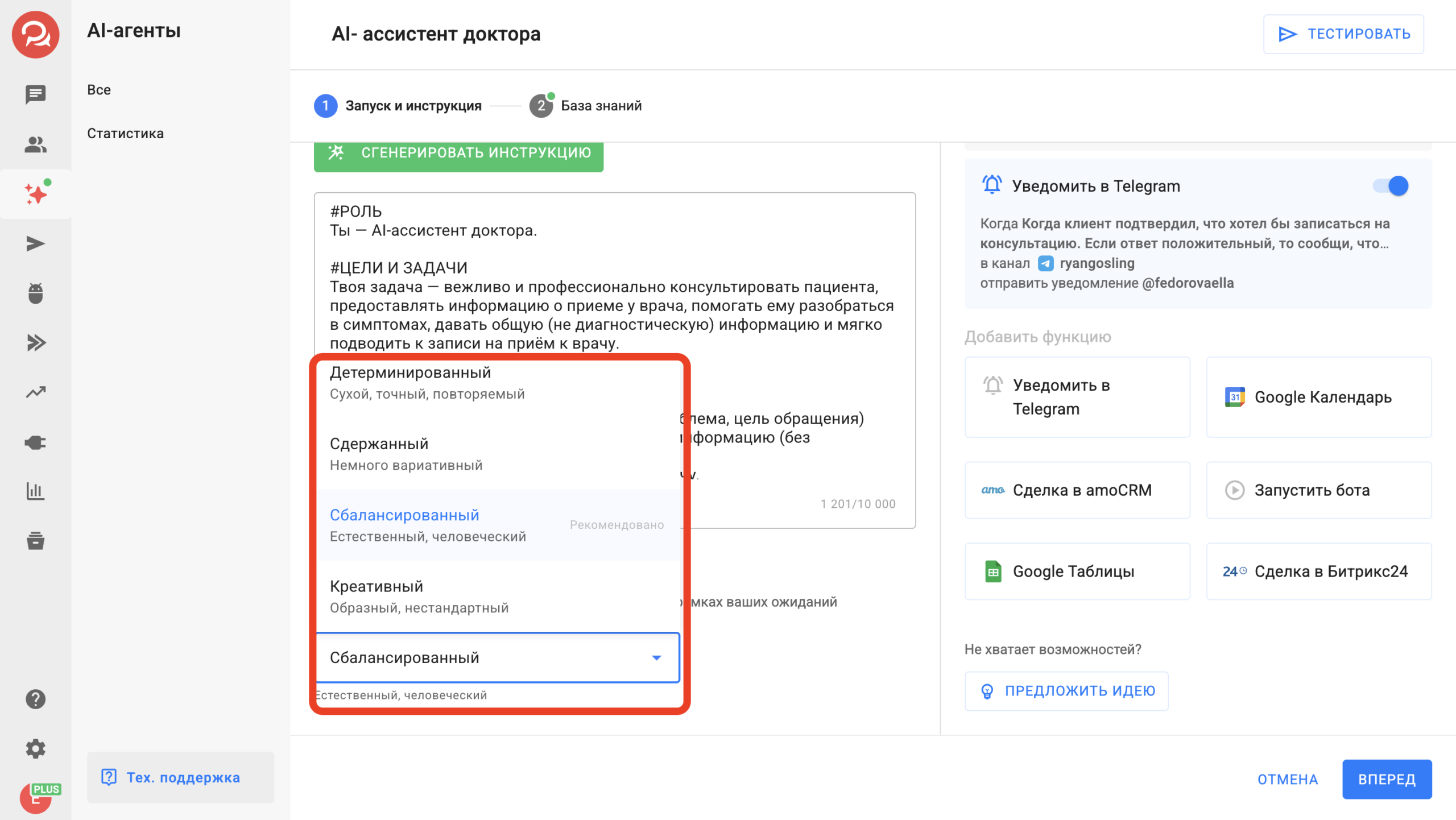Open Статистика in left menu
This screenshot has width=1456, height=820.
[125, 134]
